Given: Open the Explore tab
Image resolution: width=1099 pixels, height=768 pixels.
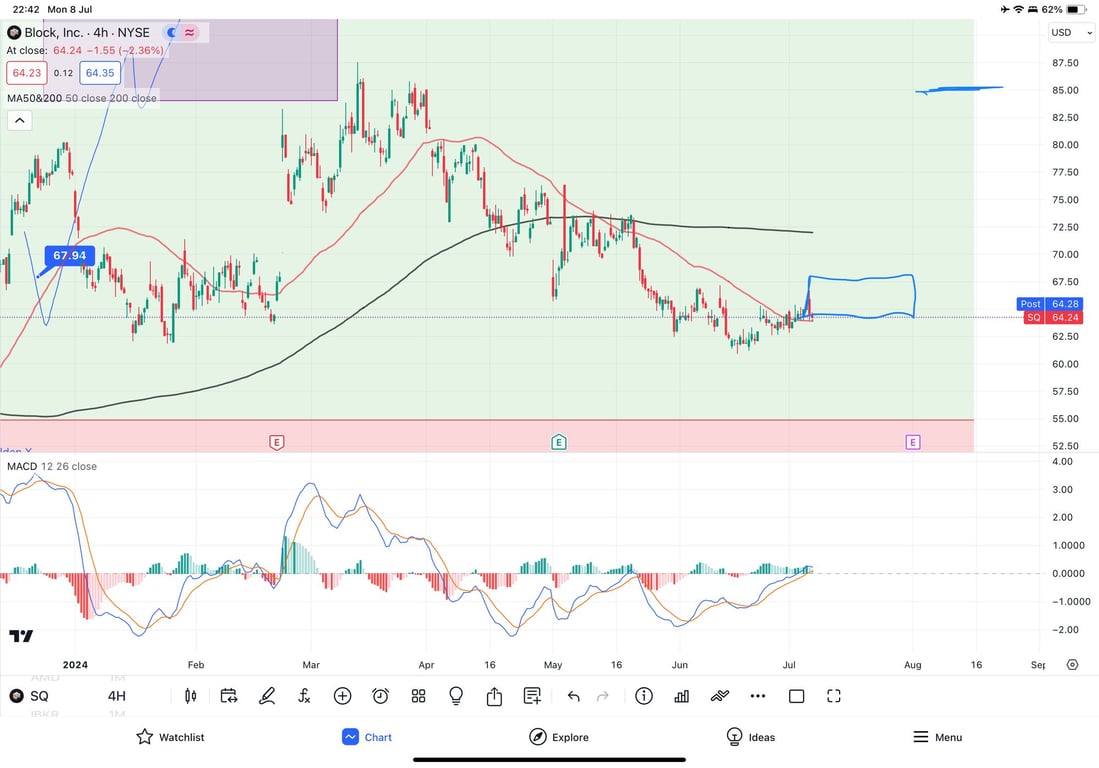Looking at the screenshot, I should (559, 737).
